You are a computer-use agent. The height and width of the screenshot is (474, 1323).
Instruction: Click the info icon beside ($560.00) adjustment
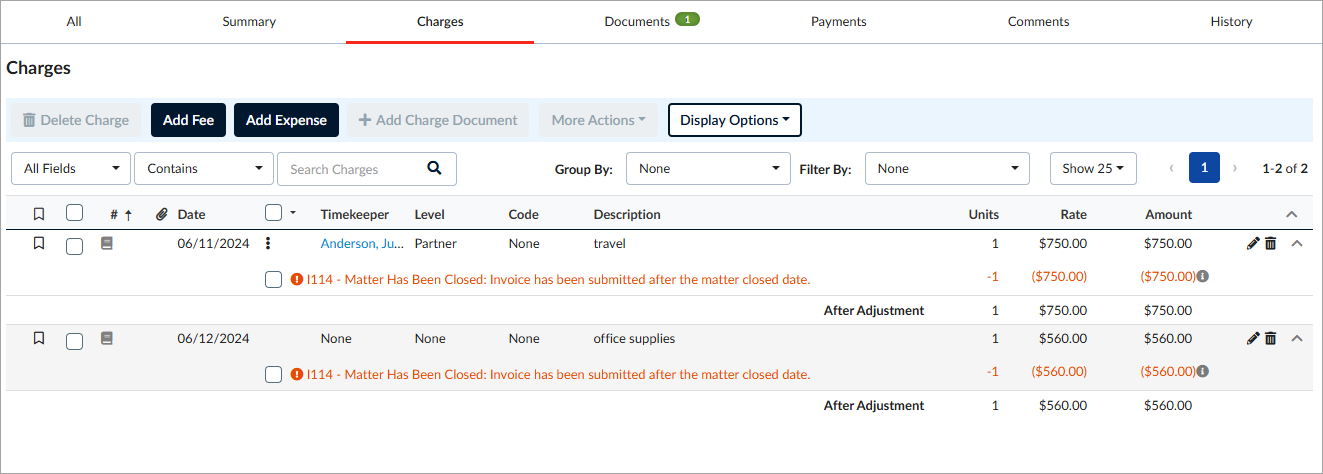click(1202, 371)
